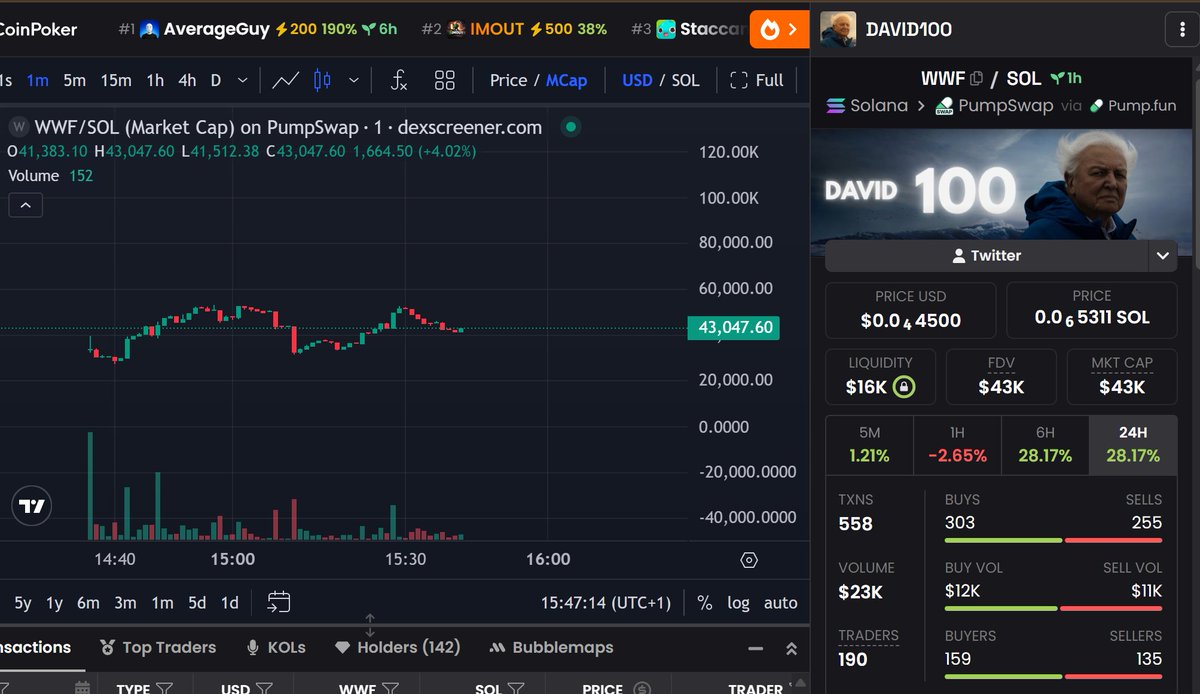Open the chart layout grid icon
Image resolution: width=1200 pixels, height=694 pixels.
pyautogui.click(x=445, y=80)
